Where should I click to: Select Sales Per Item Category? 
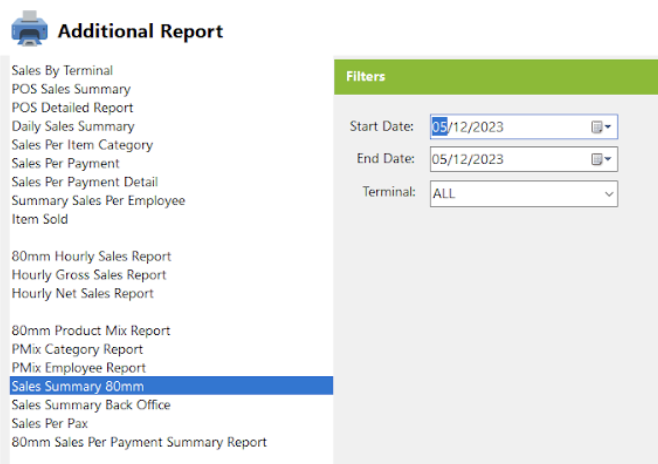point(82,145)
